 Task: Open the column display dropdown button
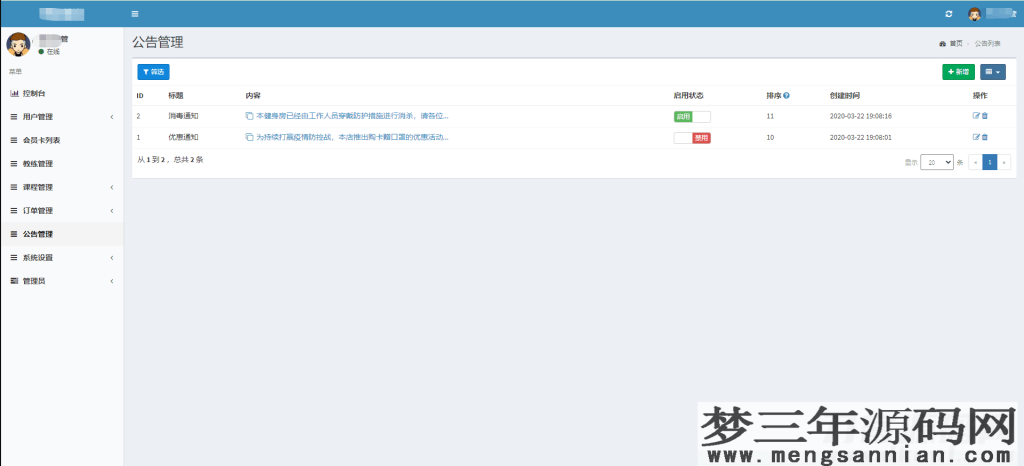pyautogui.click(x=993, y=72)
